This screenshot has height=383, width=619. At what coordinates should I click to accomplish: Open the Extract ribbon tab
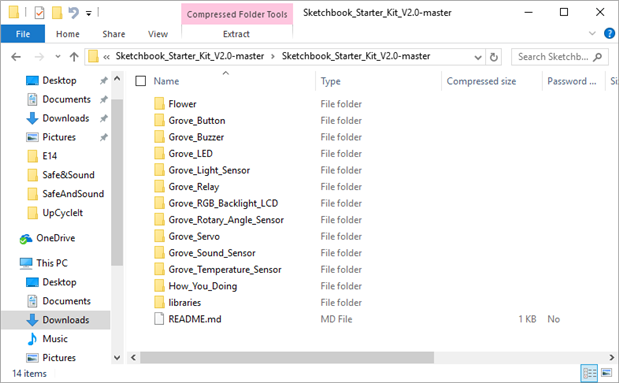[236, 34]
